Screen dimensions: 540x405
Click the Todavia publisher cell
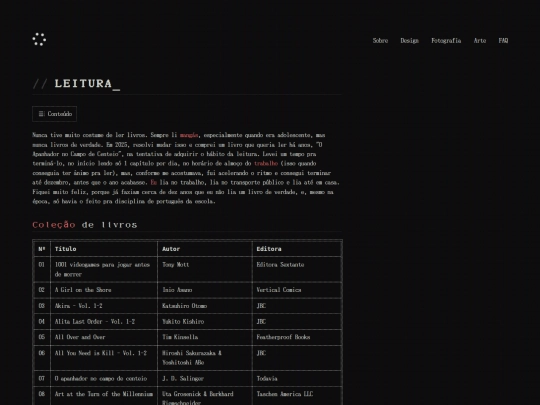tap(297, 378)
